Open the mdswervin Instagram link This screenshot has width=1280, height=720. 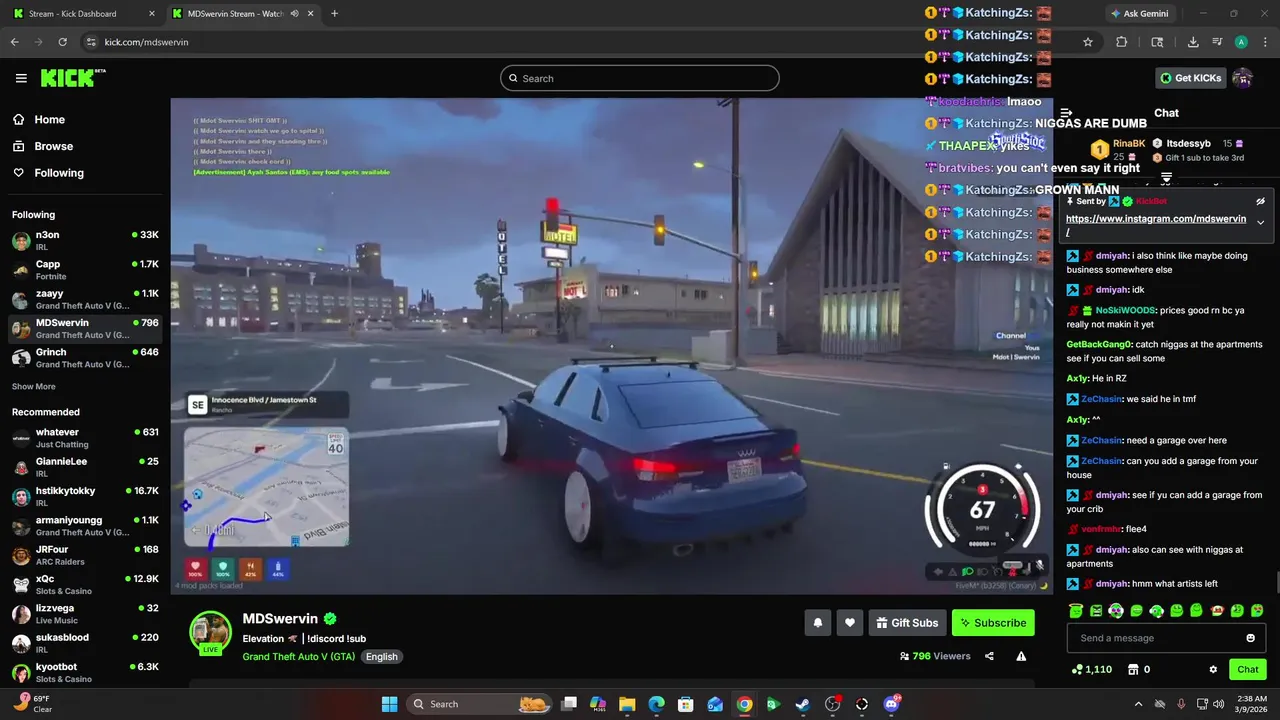[x=1156, y=219]
